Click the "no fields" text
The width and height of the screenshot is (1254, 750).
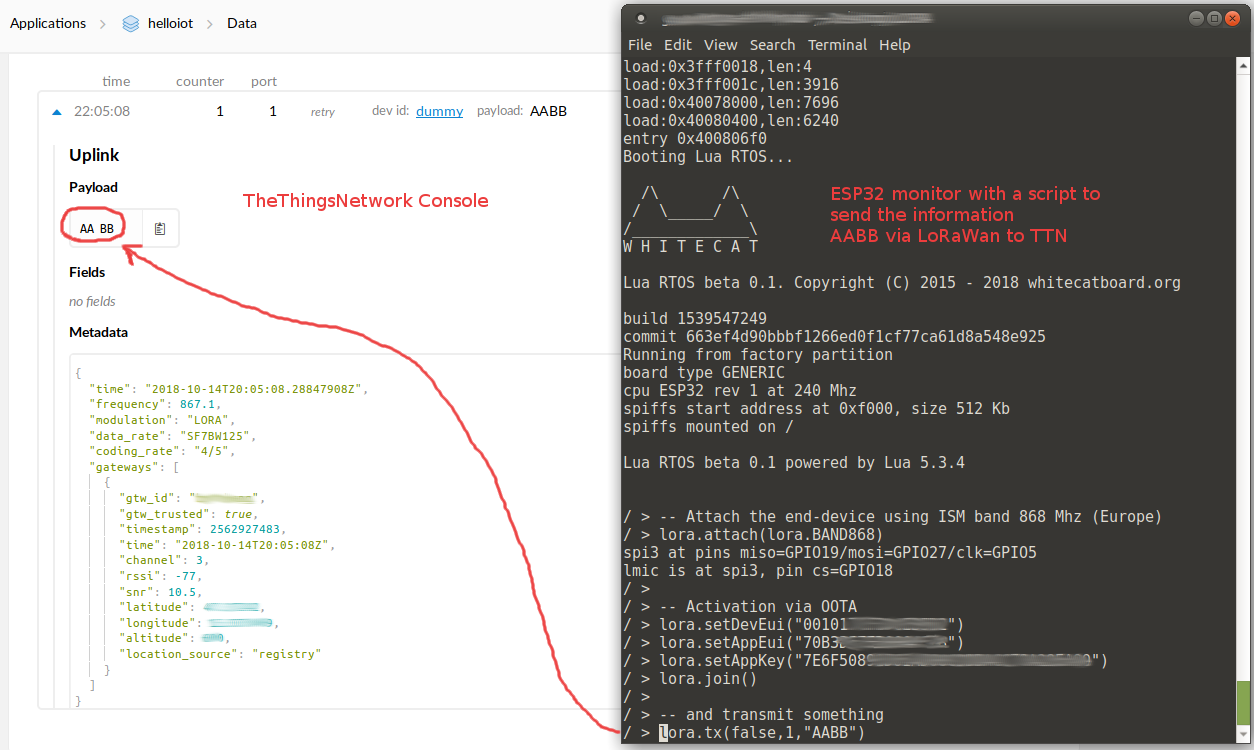pos(92,301)
